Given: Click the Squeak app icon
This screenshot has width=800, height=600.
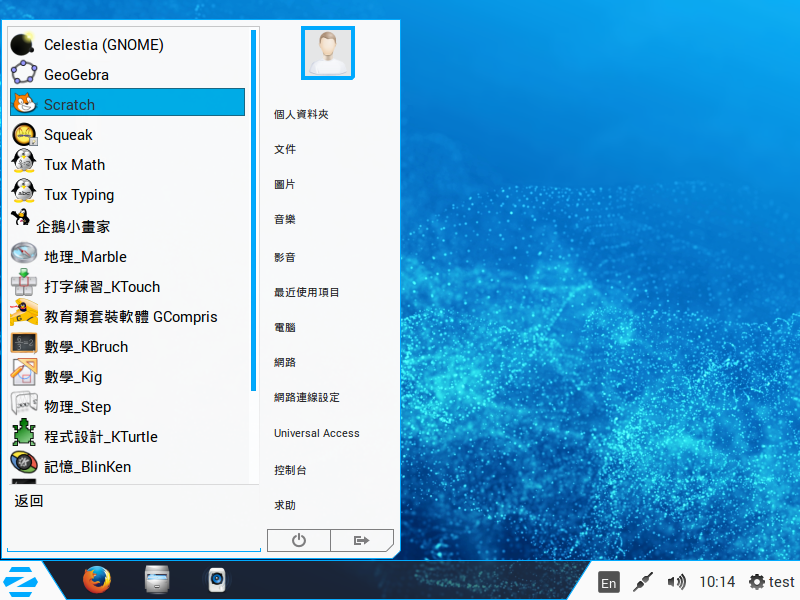Looking at the screenshot, I should 24,134.
